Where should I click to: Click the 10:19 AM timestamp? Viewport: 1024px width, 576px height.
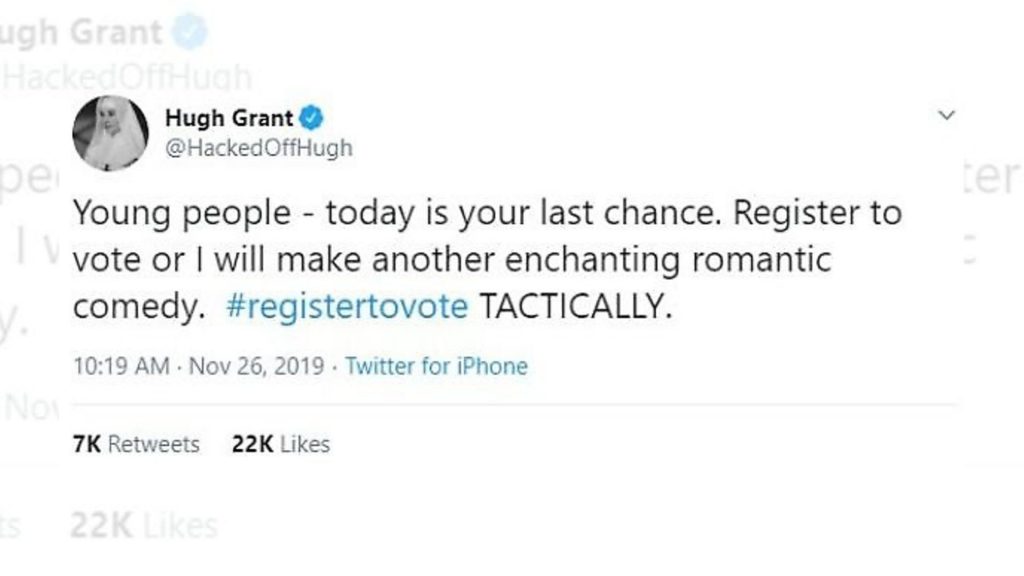tap(121, 366)
